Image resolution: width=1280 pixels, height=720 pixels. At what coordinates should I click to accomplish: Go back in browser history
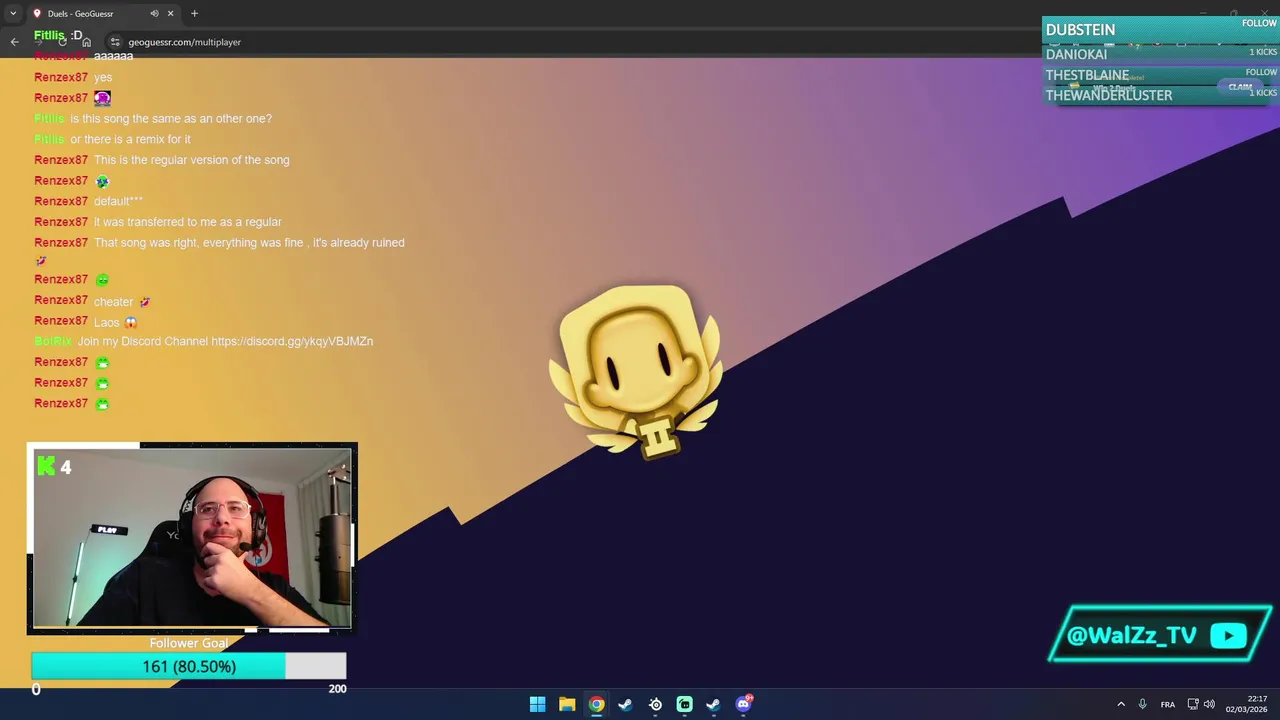[x=14, y=42]
